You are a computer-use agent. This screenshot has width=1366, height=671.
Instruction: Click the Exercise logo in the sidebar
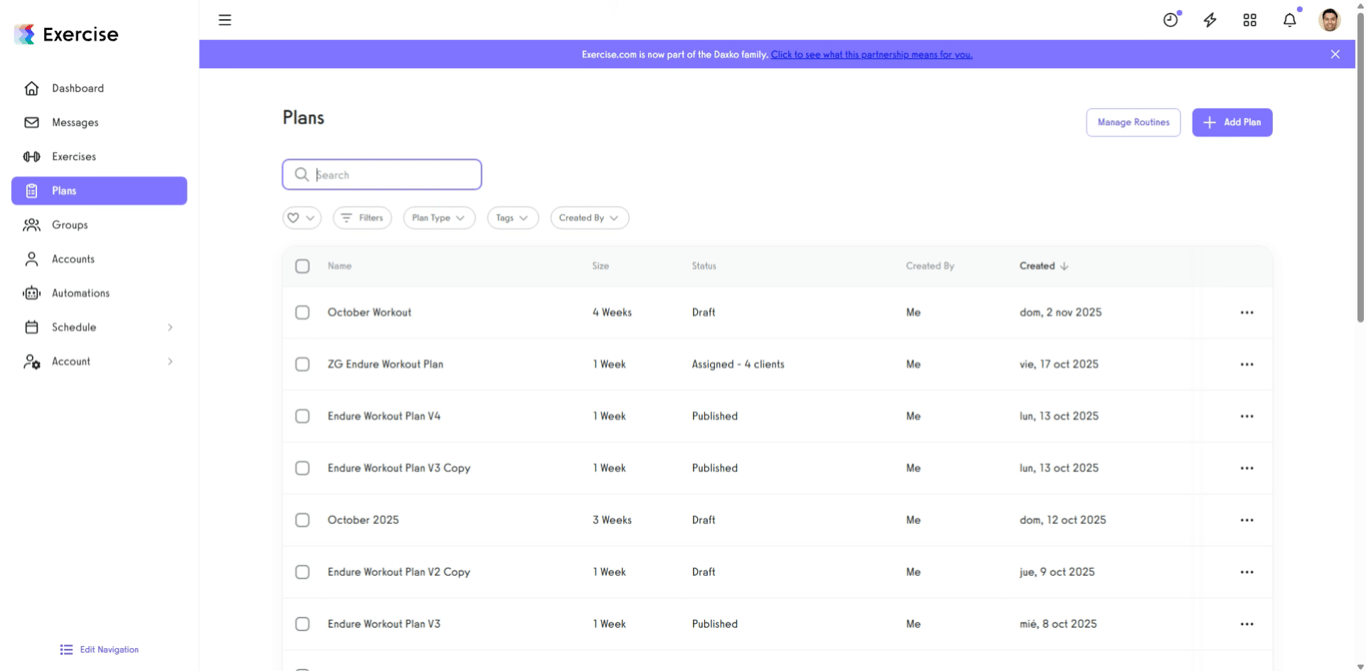[x=66, y=34]
